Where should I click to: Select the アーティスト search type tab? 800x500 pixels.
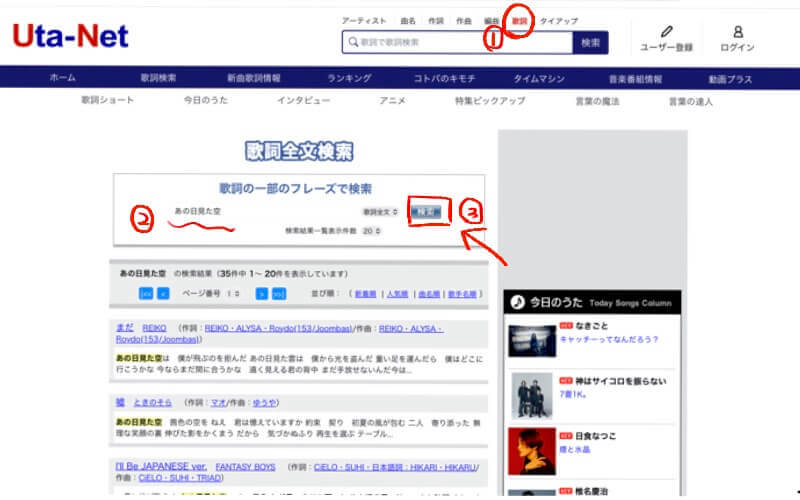[x=364, y=21]
